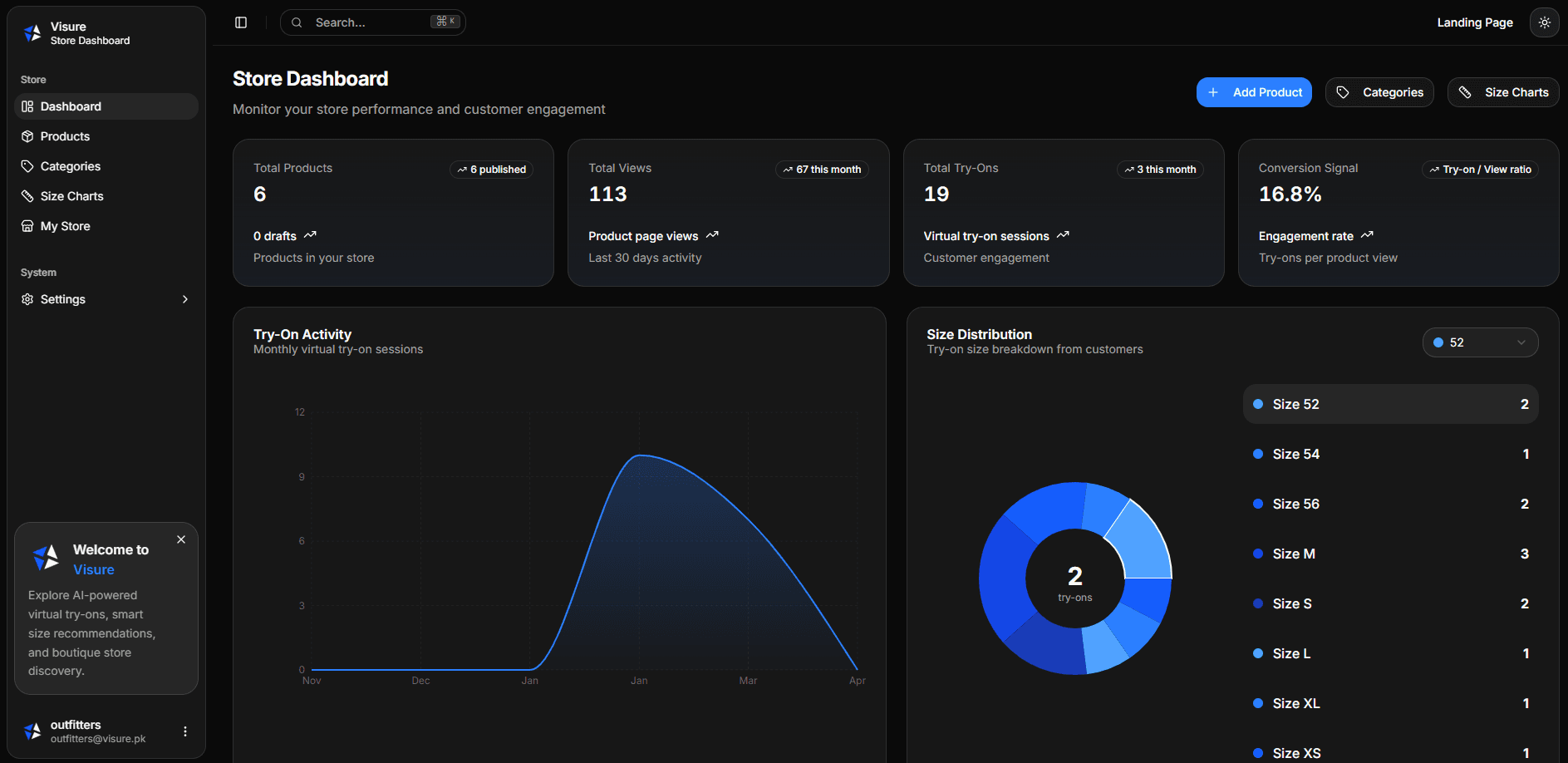The width and height of the screenshot is (1568, 763).
Task: Open the search field magnifier icon
Action: click(297, 22)
